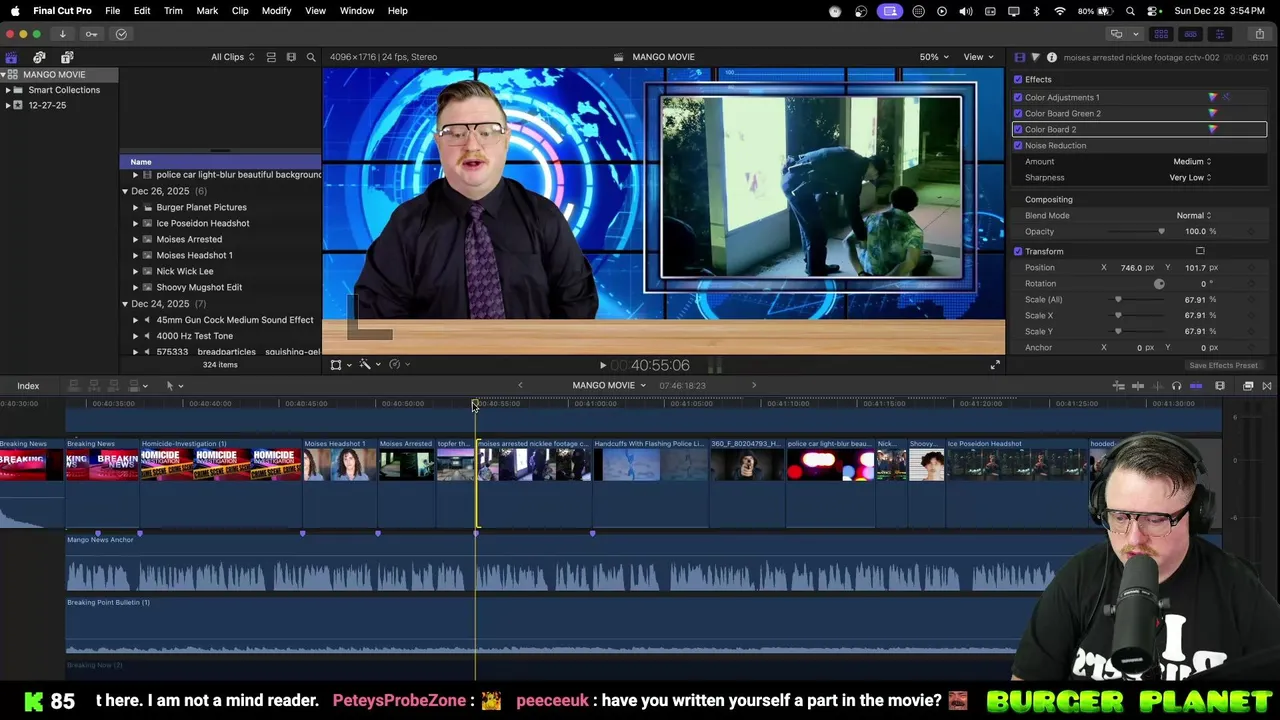
Task: Open the Mark menu
Action: 207,11
